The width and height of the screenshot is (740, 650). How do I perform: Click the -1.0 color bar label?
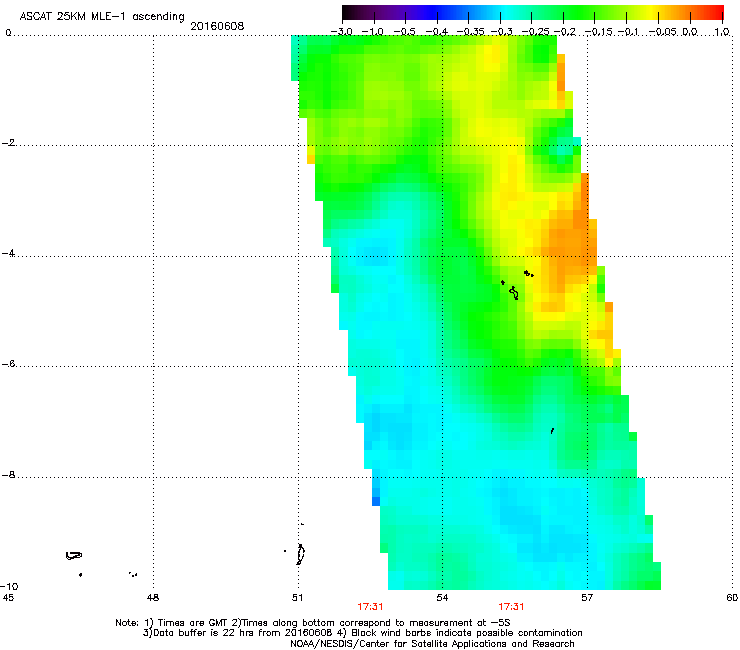pos(372,32)
